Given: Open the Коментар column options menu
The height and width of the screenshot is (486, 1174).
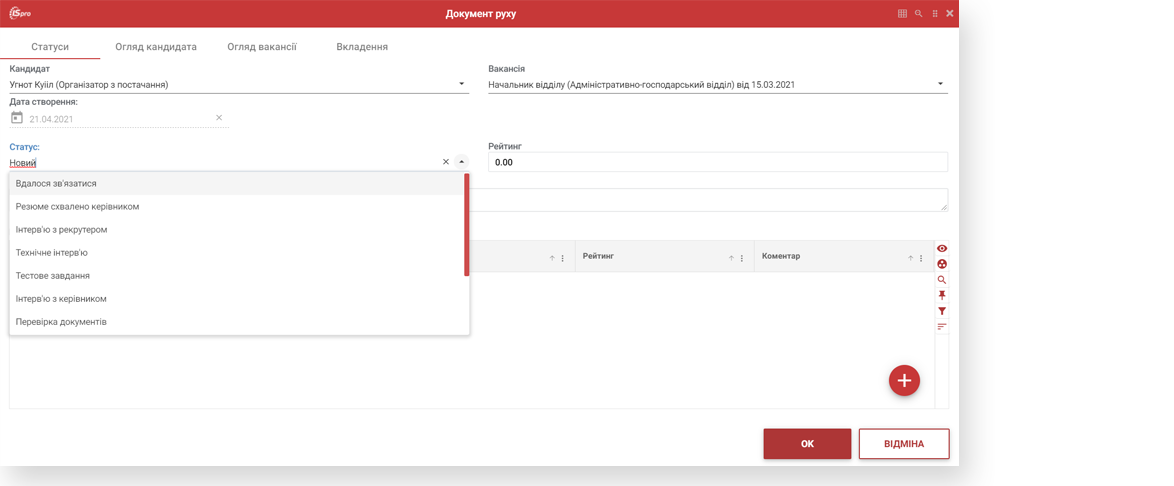Looking at the screenshot, I should pos(921,258).
